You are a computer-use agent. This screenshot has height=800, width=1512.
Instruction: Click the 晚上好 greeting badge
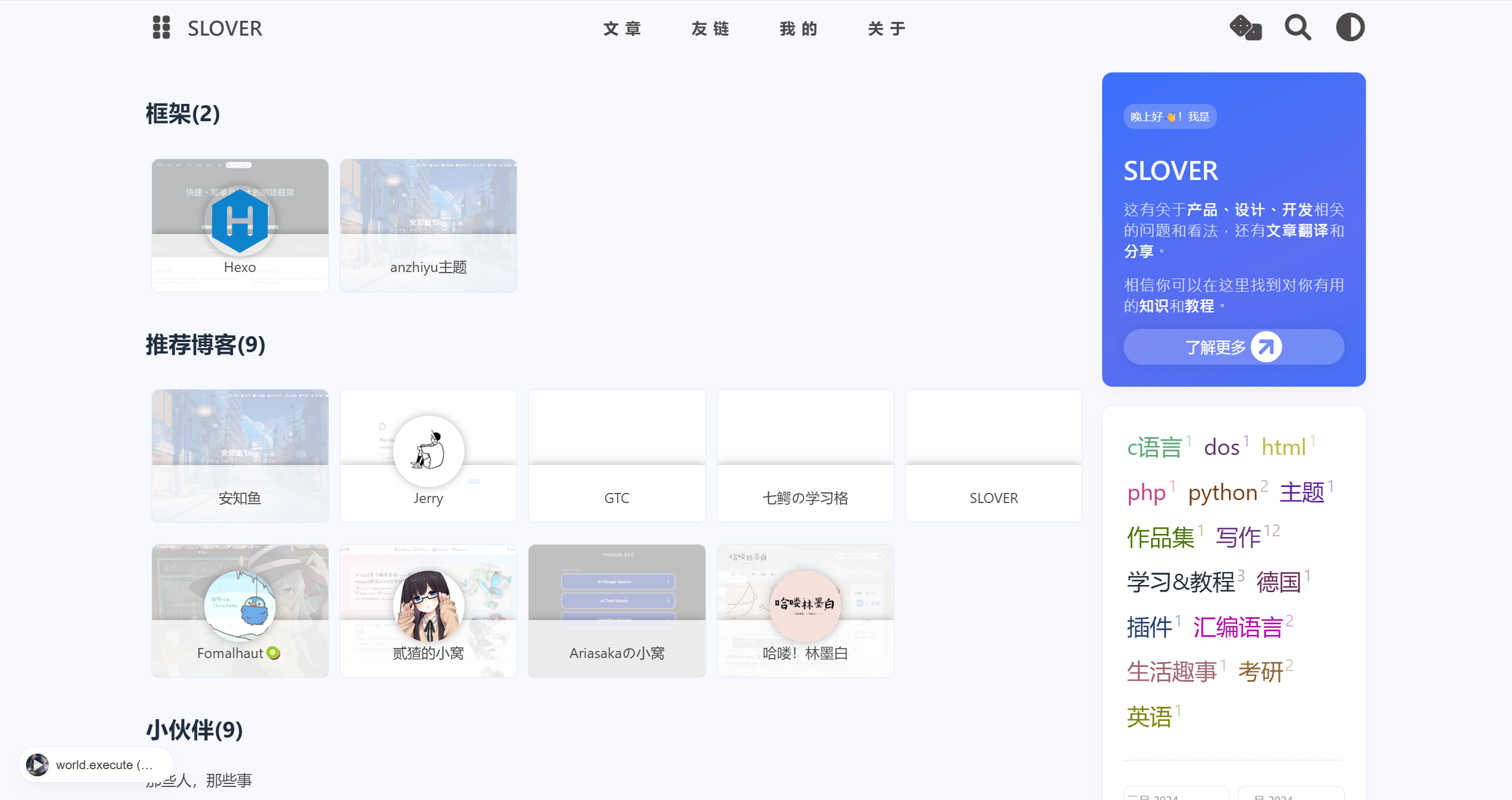(x=1169, y=116)
